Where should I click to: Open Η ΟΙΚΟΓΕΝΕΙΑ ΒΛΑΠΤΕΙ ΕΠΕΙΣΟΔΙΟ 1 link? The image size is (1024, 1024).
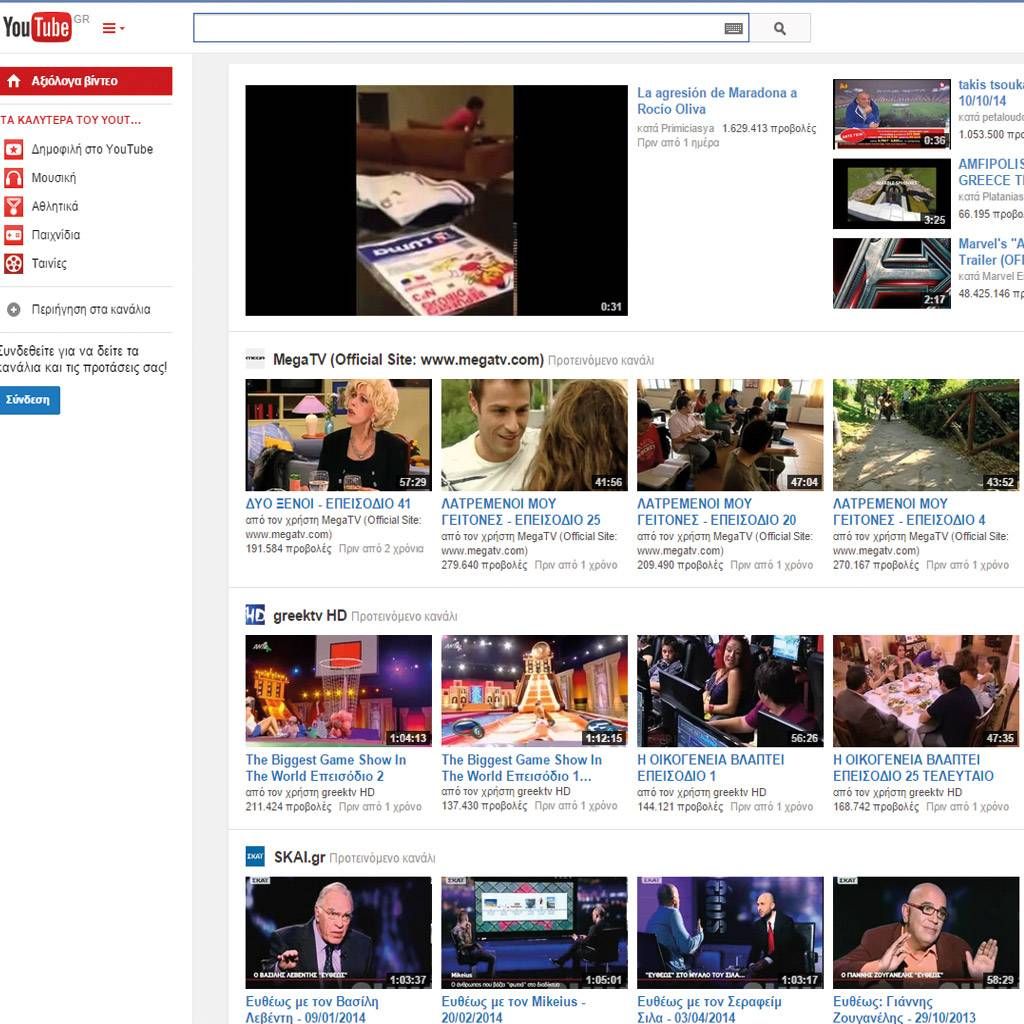tap(710, 768)
